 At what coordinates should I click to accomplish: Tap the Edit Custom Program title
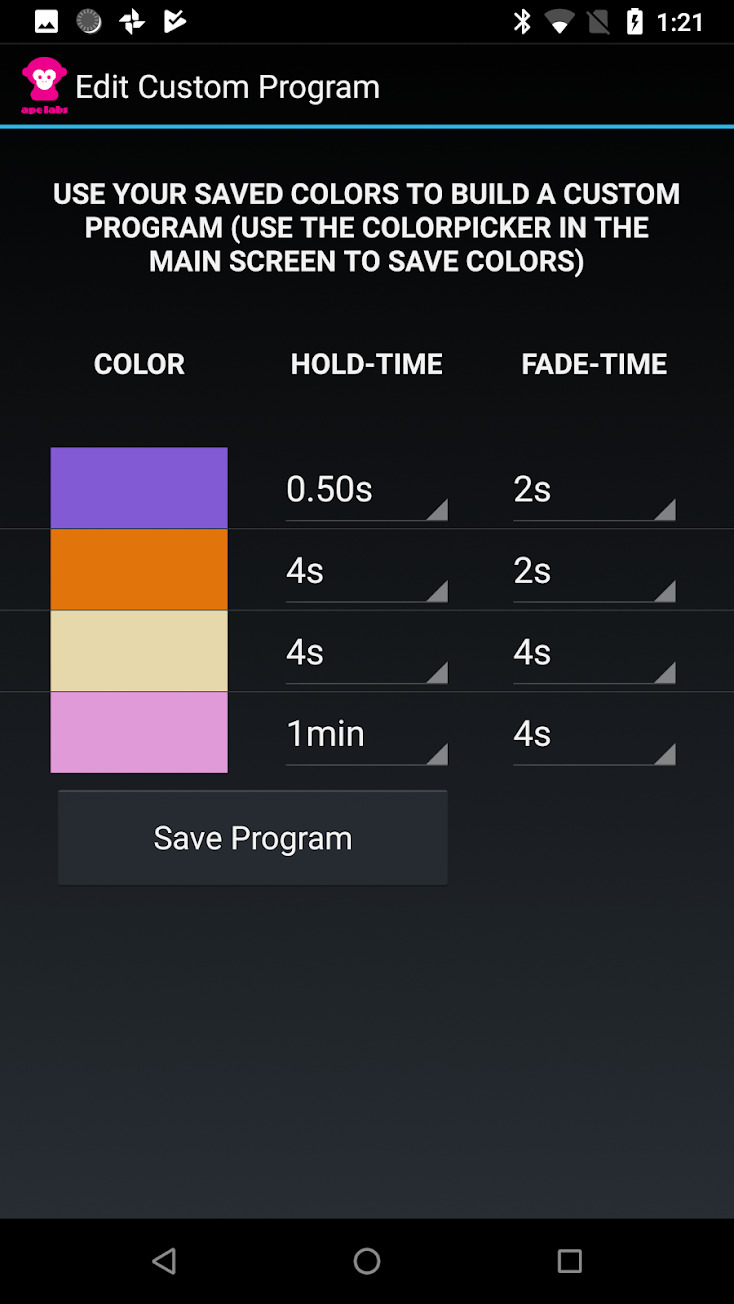pyautogui.click(x=227, y=87)
